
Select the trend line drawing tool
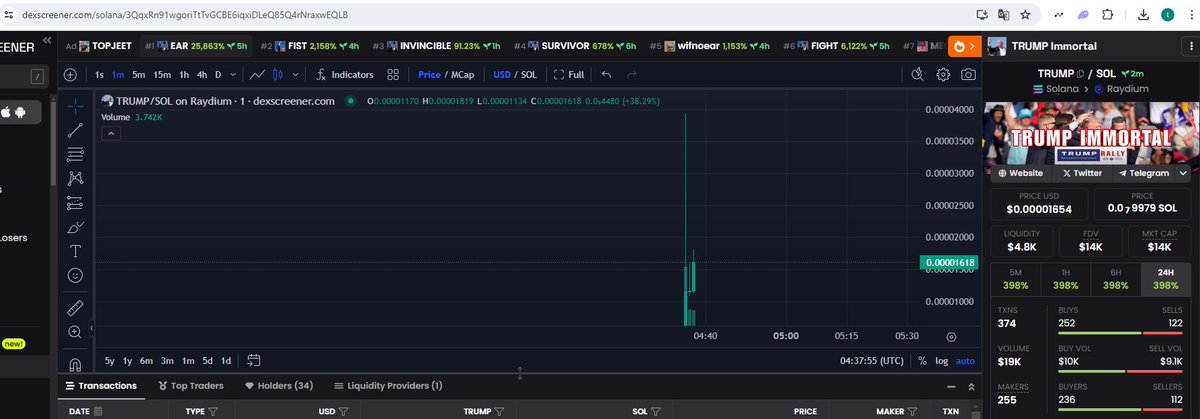(75, 130)
